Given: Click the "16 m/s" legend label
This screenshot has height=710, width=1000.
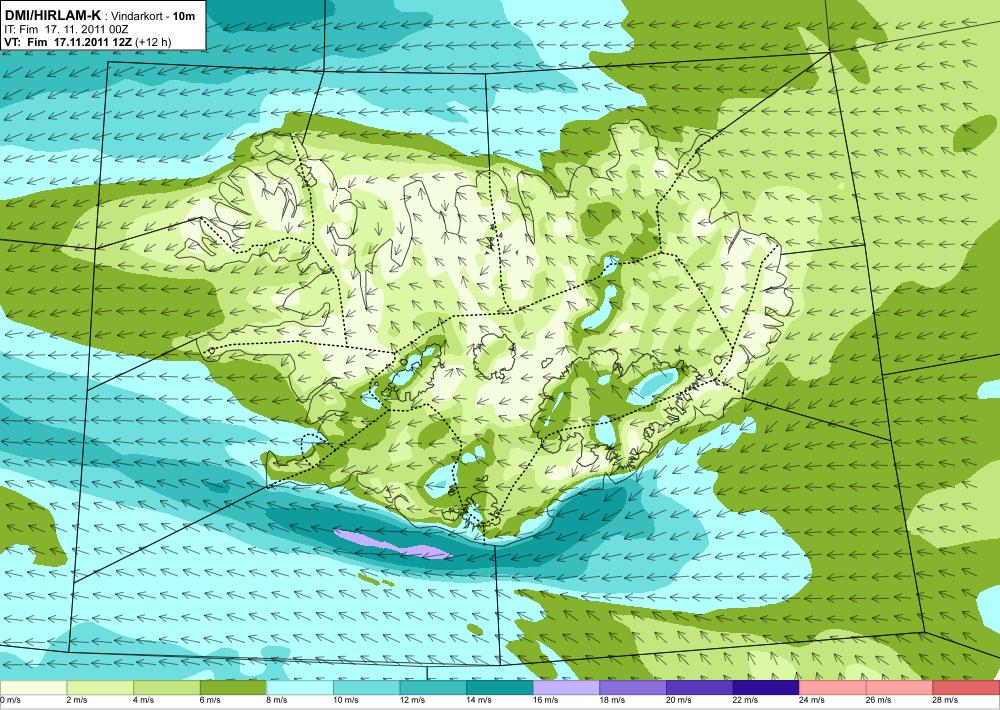Looking at the screenshot, I should 546,700.
